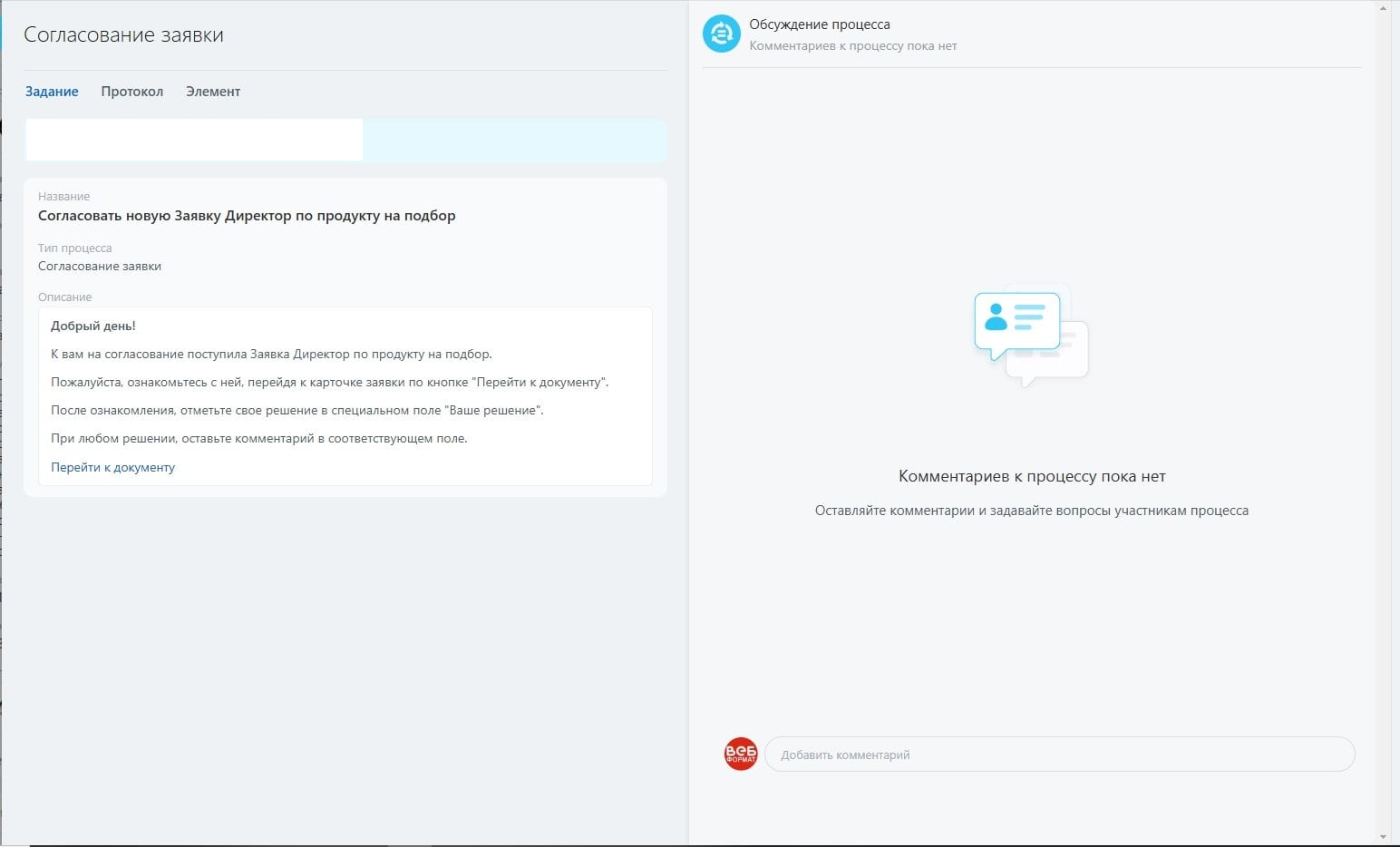Viewport: 1400px width, 847px height.
Task: Click the process discussion round icon
Action: point(722,34)
